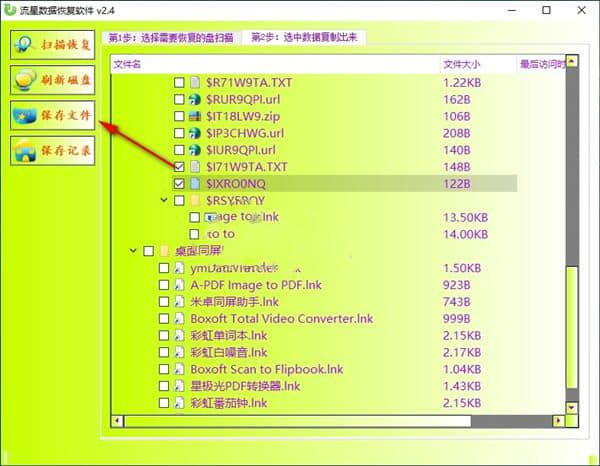Viewport: 600px width, 466px height.
Task: Click the 扫描恢复 scan recovery button
Action: point(52,46)
